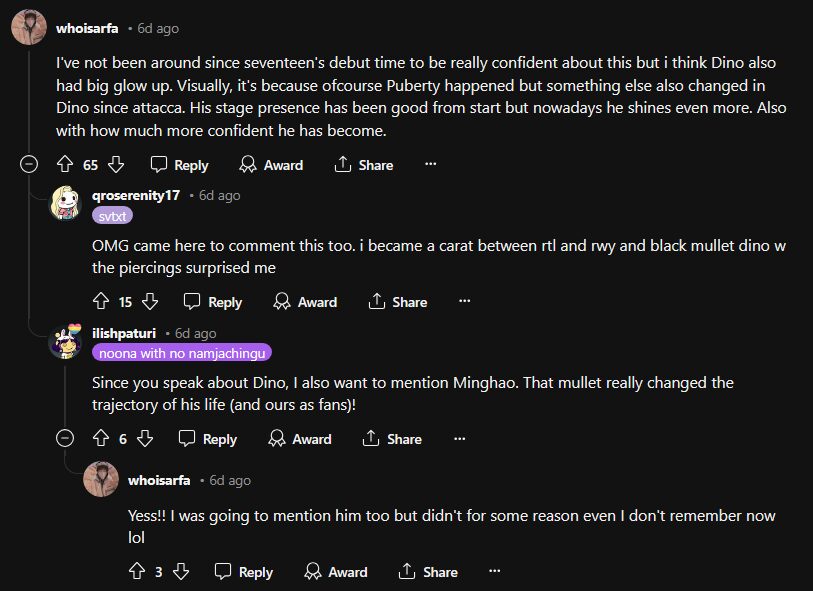Upvote whoisarfa's top comment about Dino
The height and width of the screenshot is (591, 813).
(66, 165)
